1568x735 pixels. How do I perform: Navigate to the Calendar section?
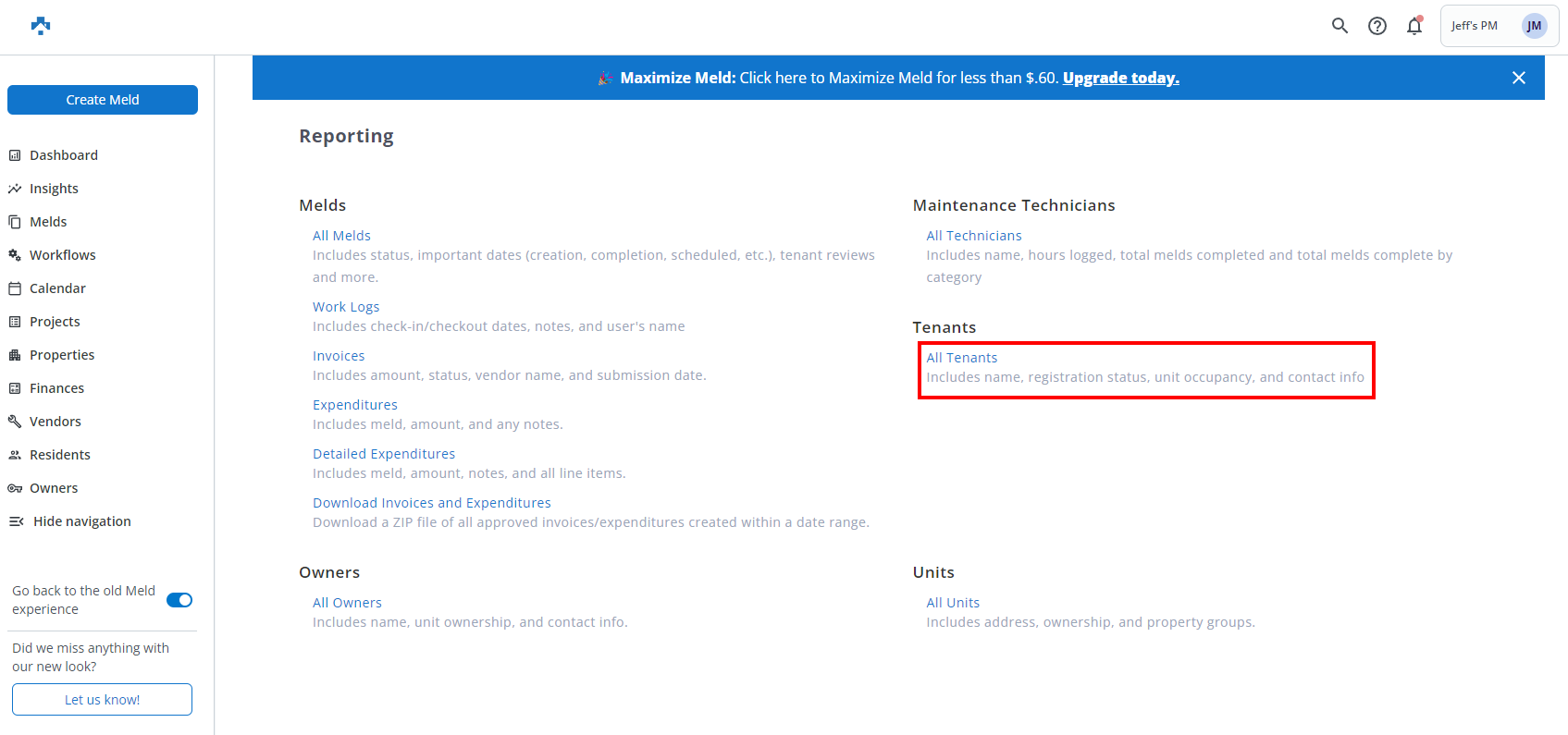pos(57,288)
